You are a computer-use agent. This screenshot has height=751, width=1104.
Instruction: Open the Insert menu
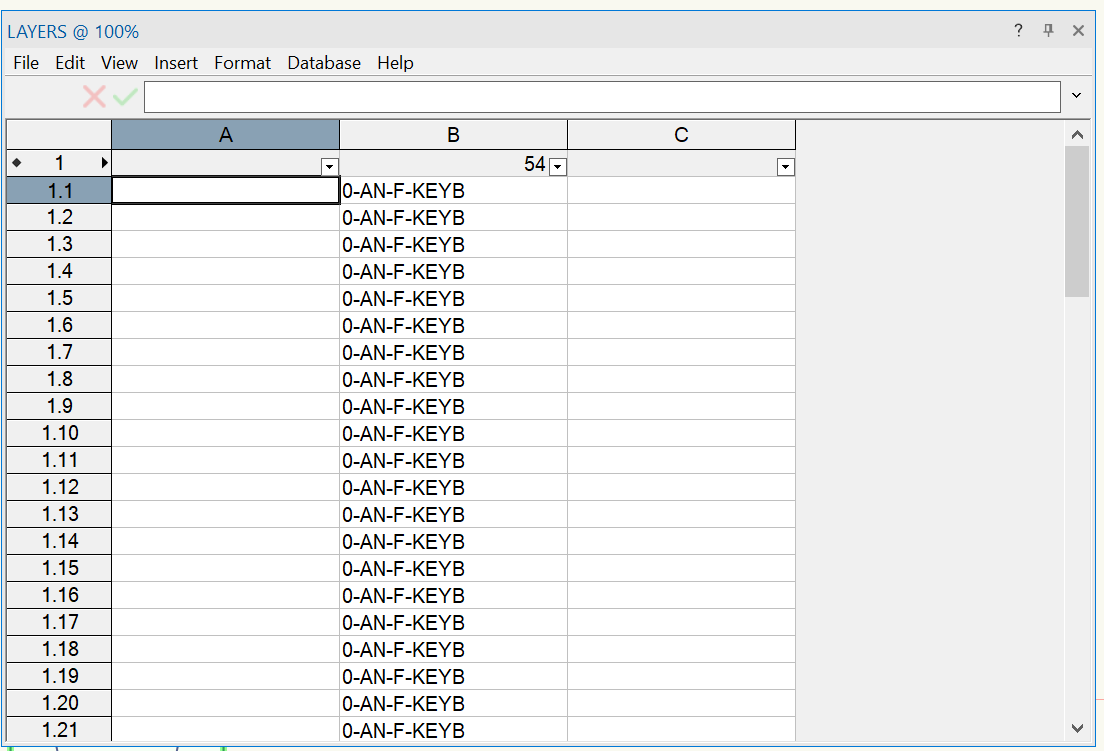coord(176,62)
